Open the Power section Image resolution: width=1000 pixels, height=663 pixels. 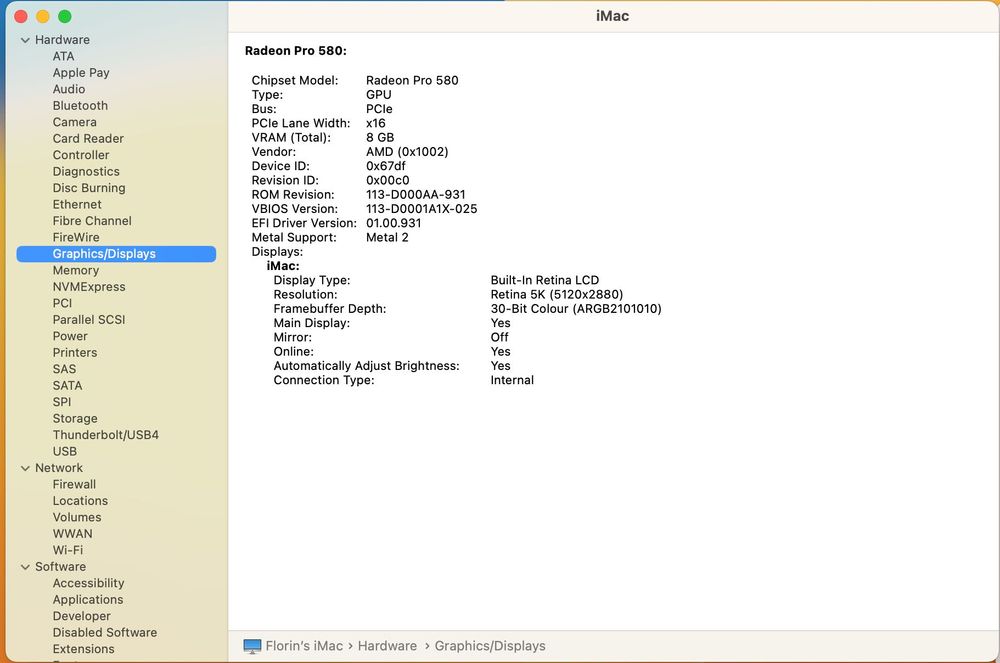pos(70,336)
